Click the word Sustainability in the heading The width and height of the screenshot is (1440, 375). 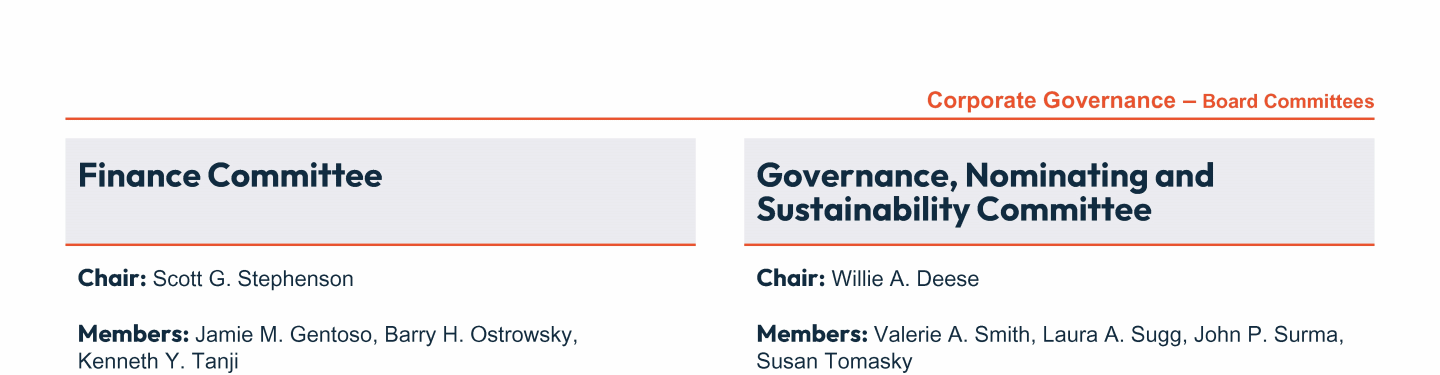(862, 211)
